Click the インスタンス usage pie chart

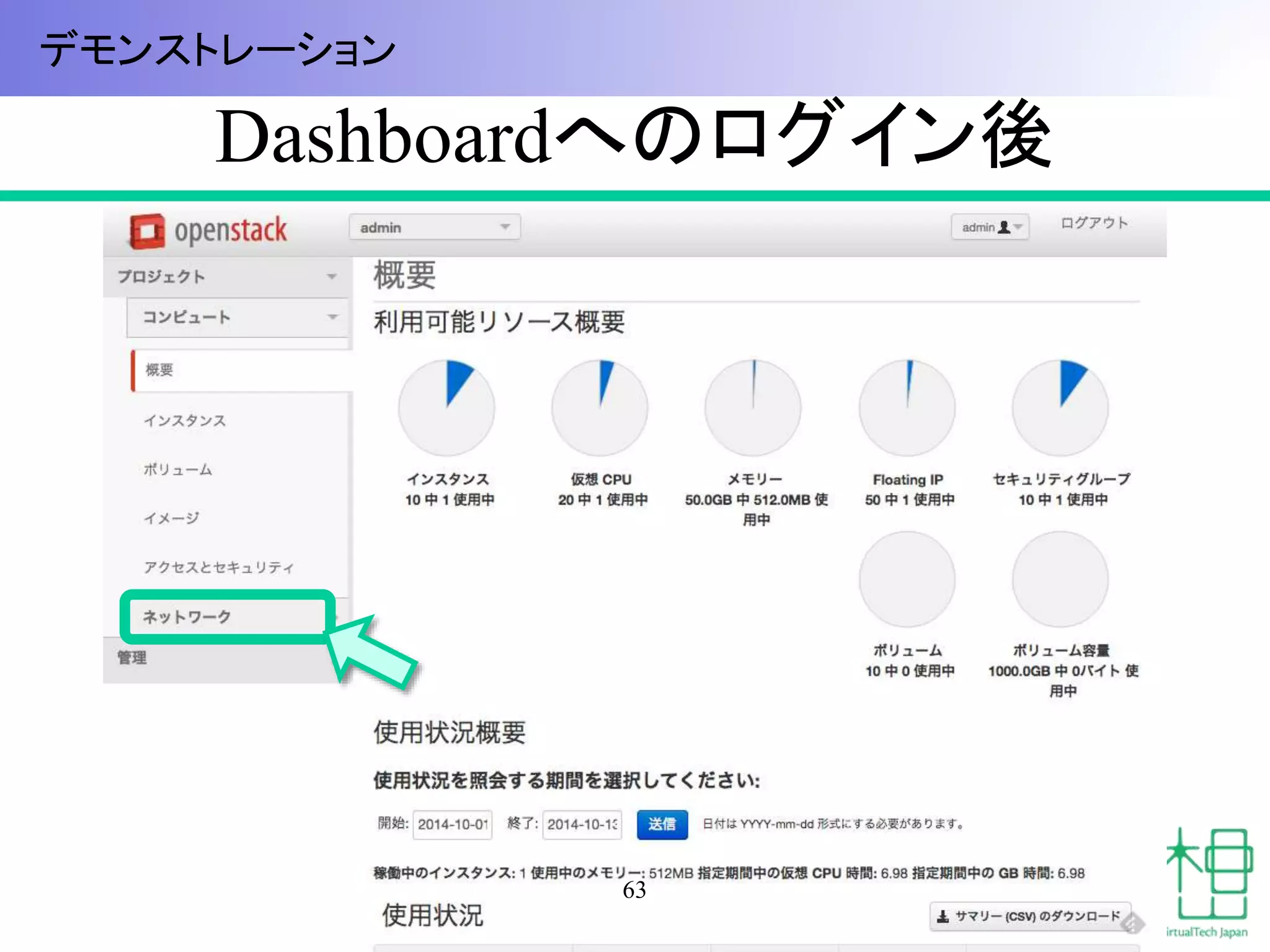click(447, 408)
